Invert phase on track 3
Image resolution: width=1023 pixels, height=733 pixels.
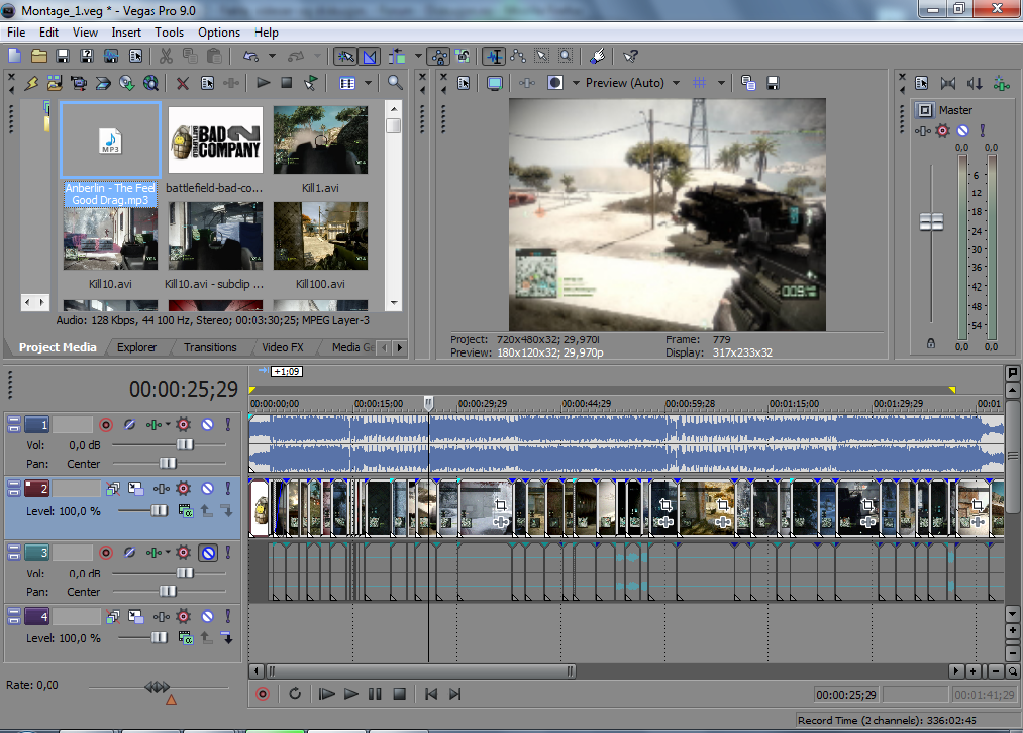tap(129, 553)
